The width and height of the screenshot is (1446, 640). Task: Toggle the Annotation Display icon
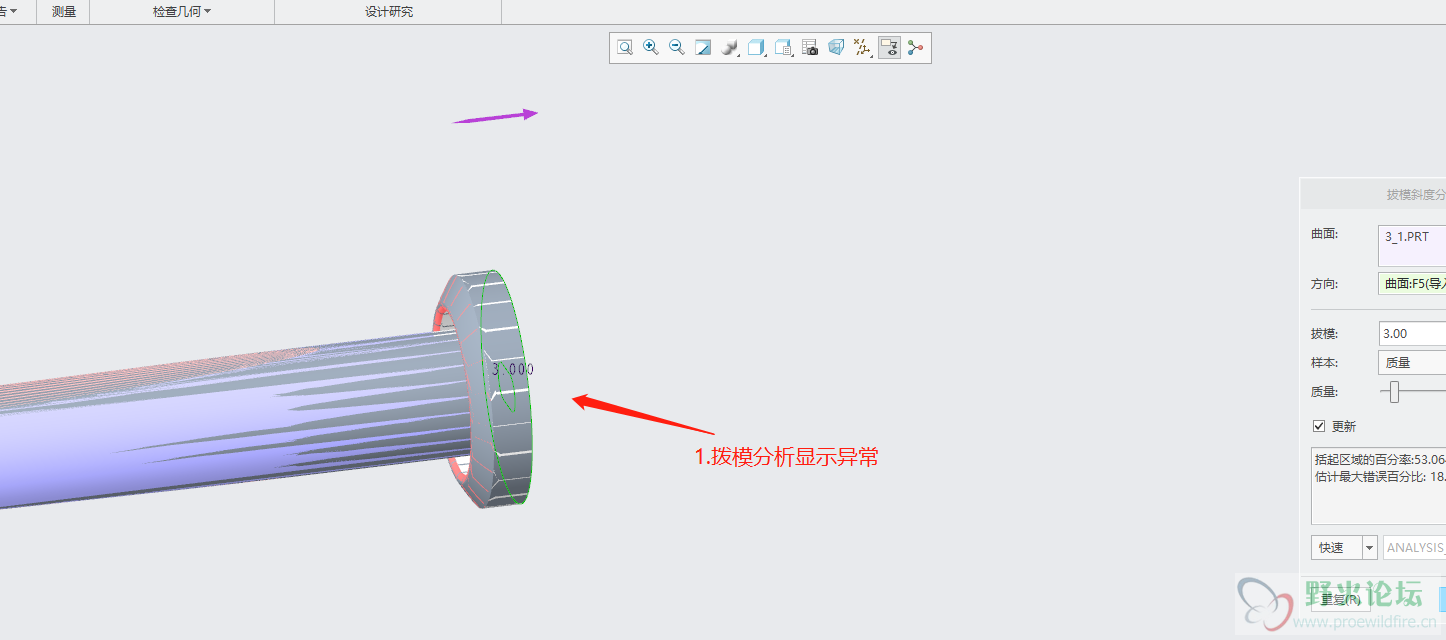coord(889,47)
